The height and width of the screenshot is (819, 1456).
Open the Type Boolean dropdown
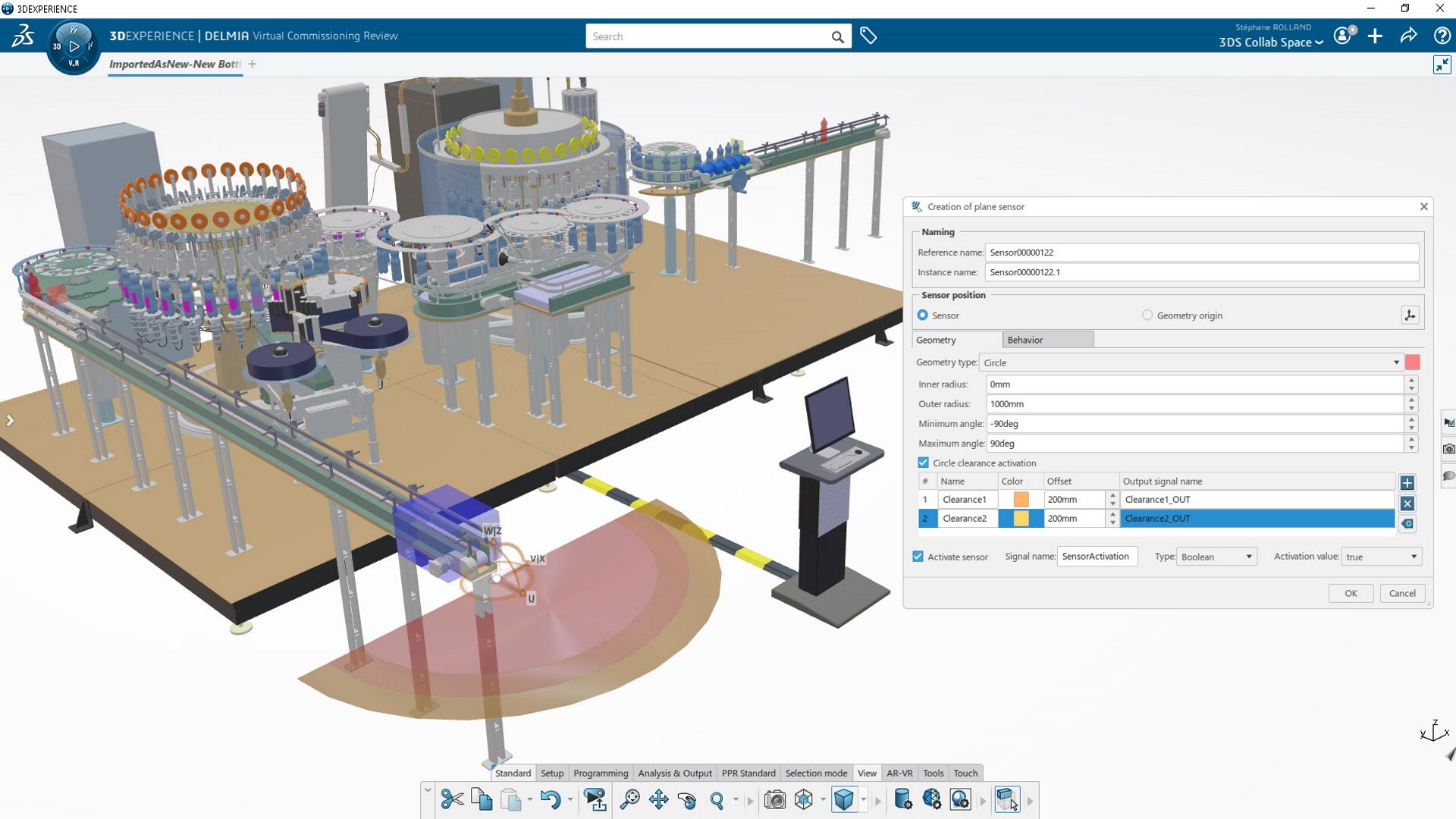(x=1216, y=557)
